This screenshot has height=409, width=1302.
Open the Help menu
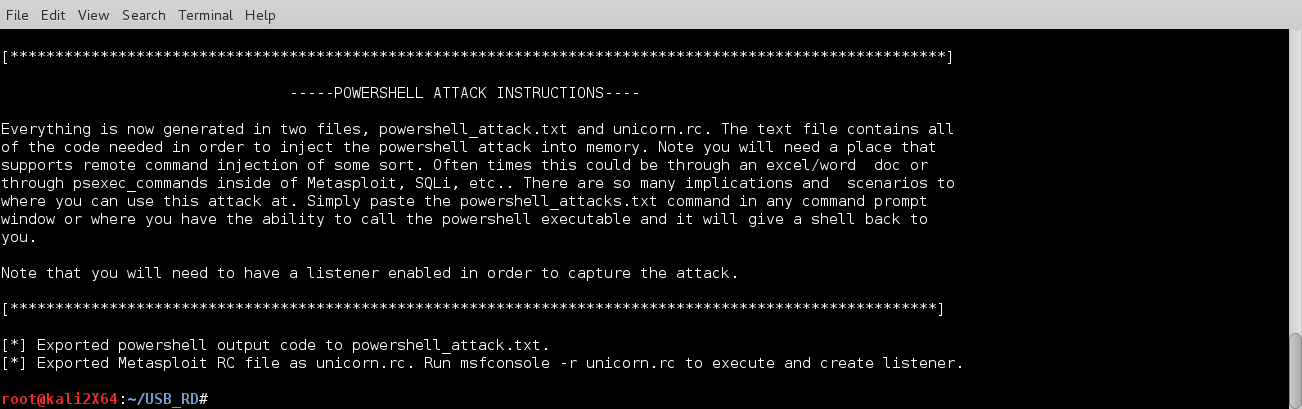(x=260, y=15)
